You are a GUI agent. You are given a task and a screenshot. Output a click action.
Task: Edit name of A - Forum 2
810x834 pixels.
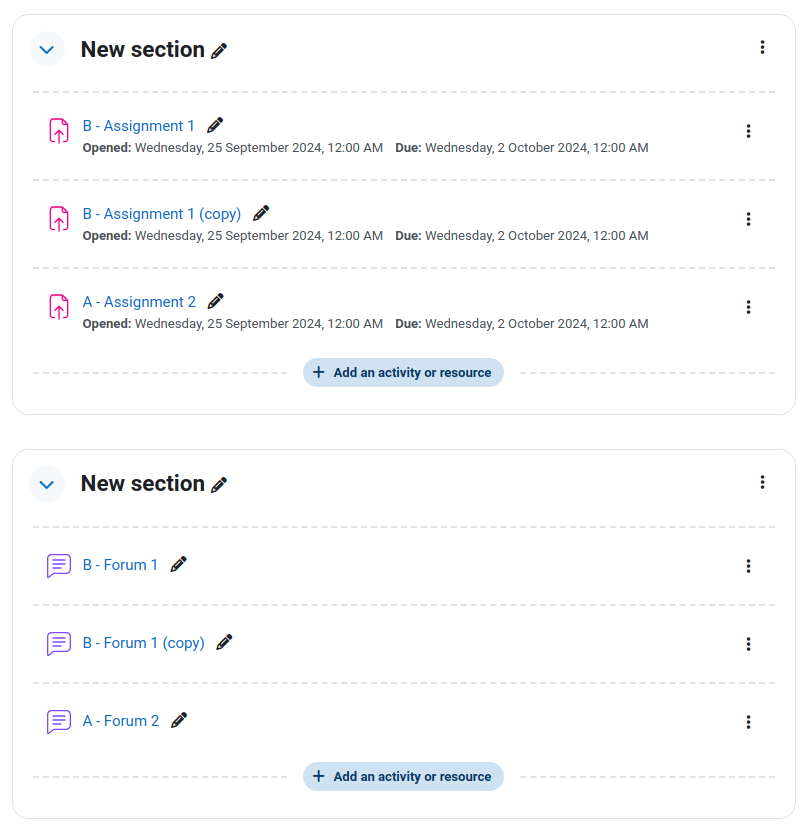[x=179, y=721]
